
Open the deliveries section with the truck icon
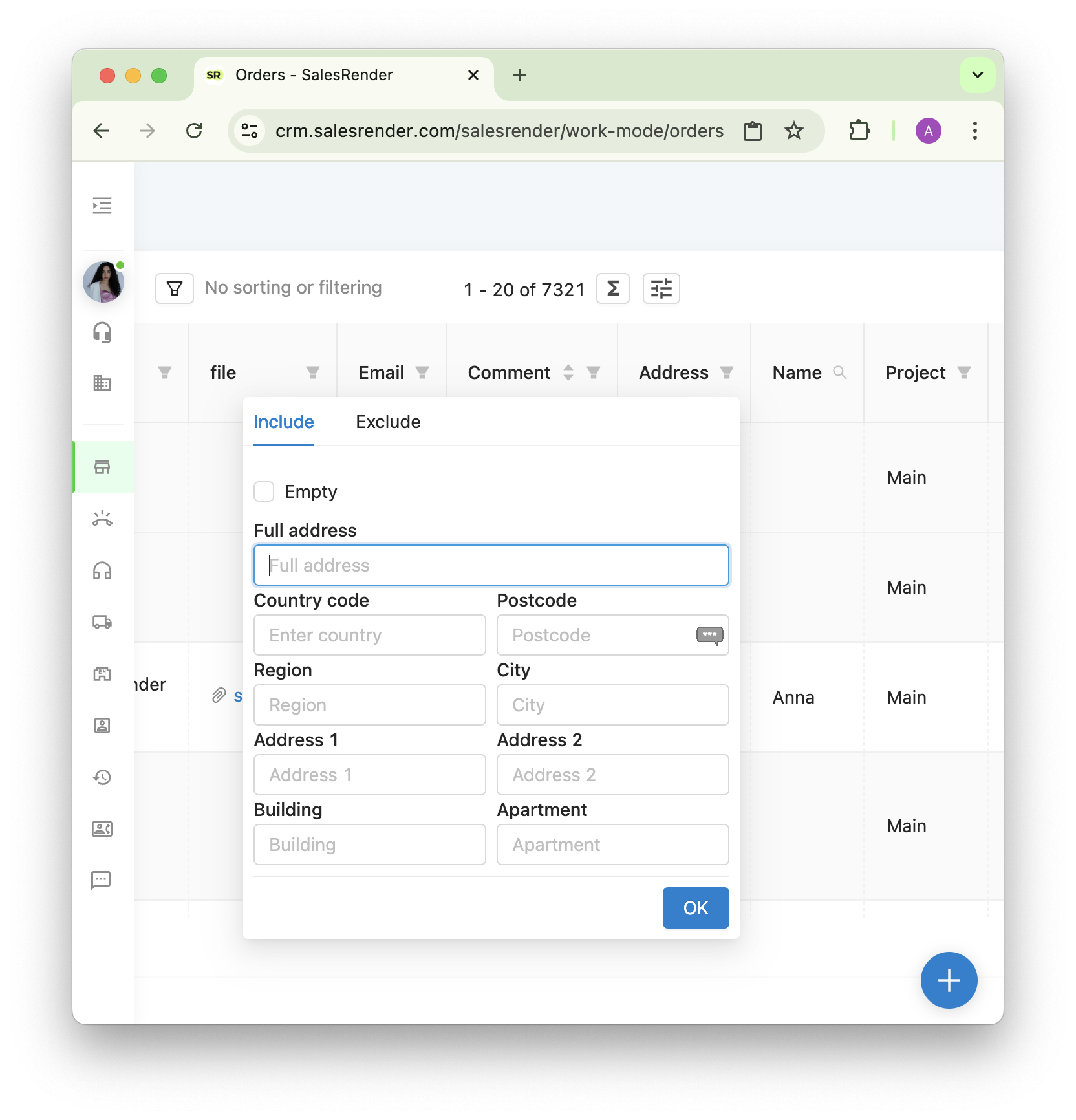[102, 623]
